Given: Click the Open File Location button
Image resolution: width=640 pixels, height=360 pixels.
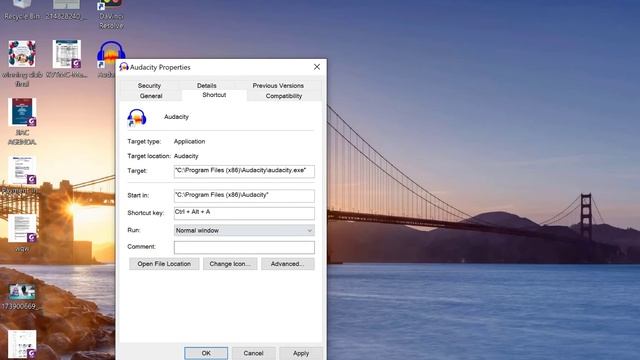Looking at the screenshot, I should pyautogui.click(x=164, y=264).
